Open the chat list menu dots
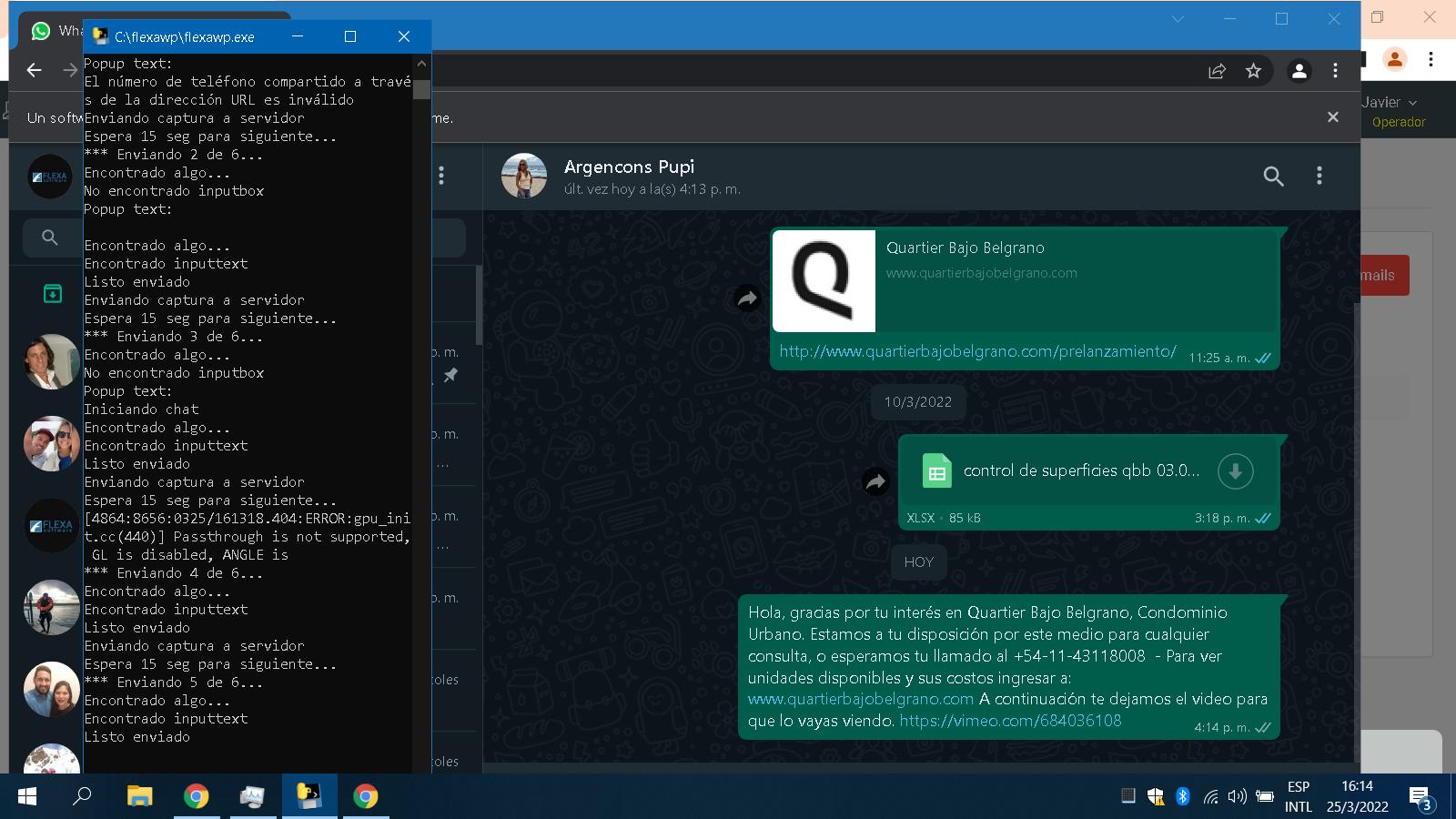 (x=441, y=176)
